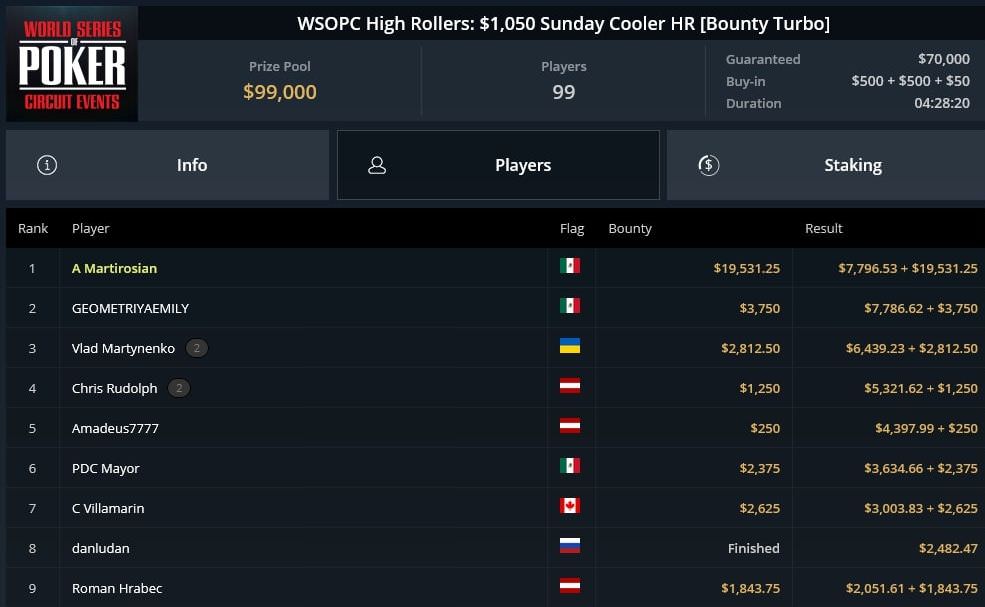Click the Rank column header
The width and height of the screenshot is (985, 607).
point(33,229)
